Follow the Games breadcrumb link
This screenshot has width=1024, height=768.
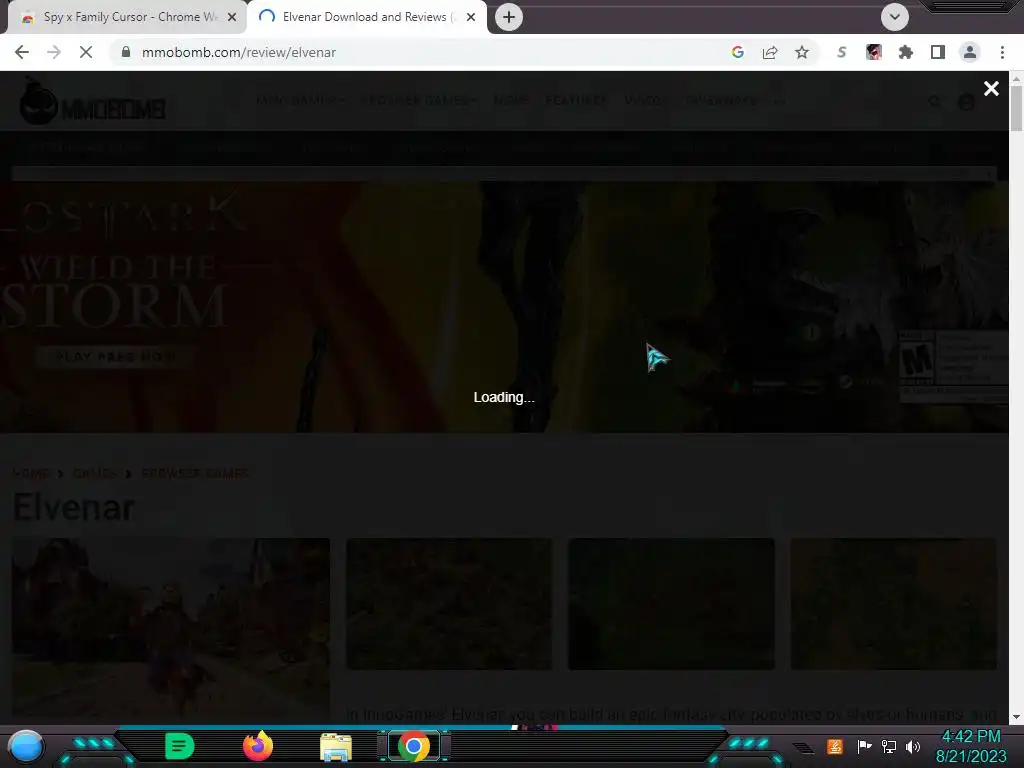pyautogui.click(x=95, y=473)
